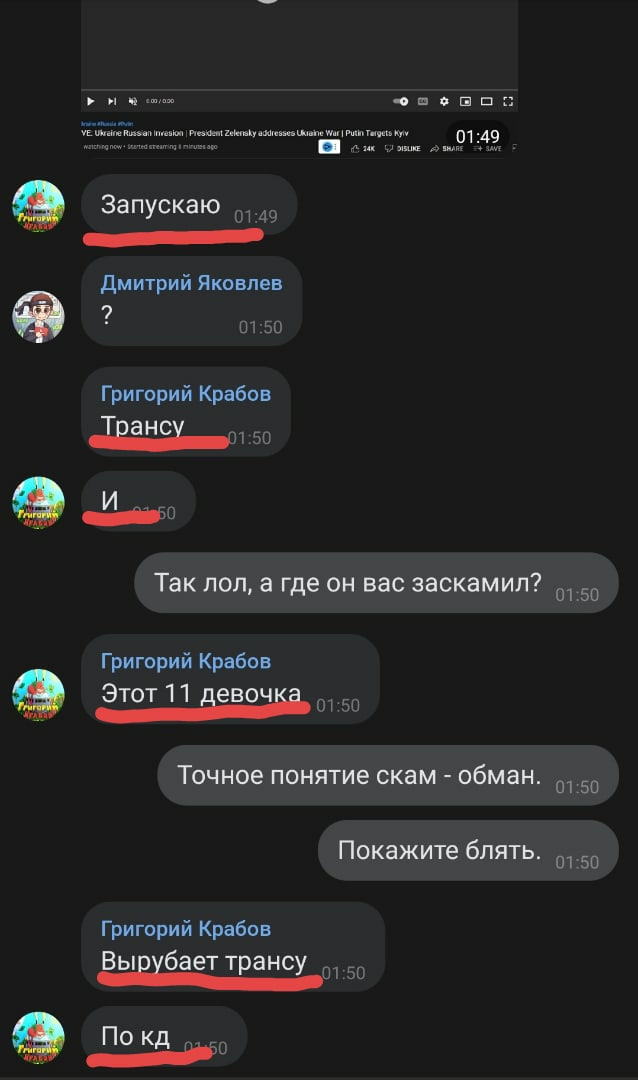Toggle the autoplay switch in the player
The width and height of the screenshot is (638, 1080).
pos(400,101)
